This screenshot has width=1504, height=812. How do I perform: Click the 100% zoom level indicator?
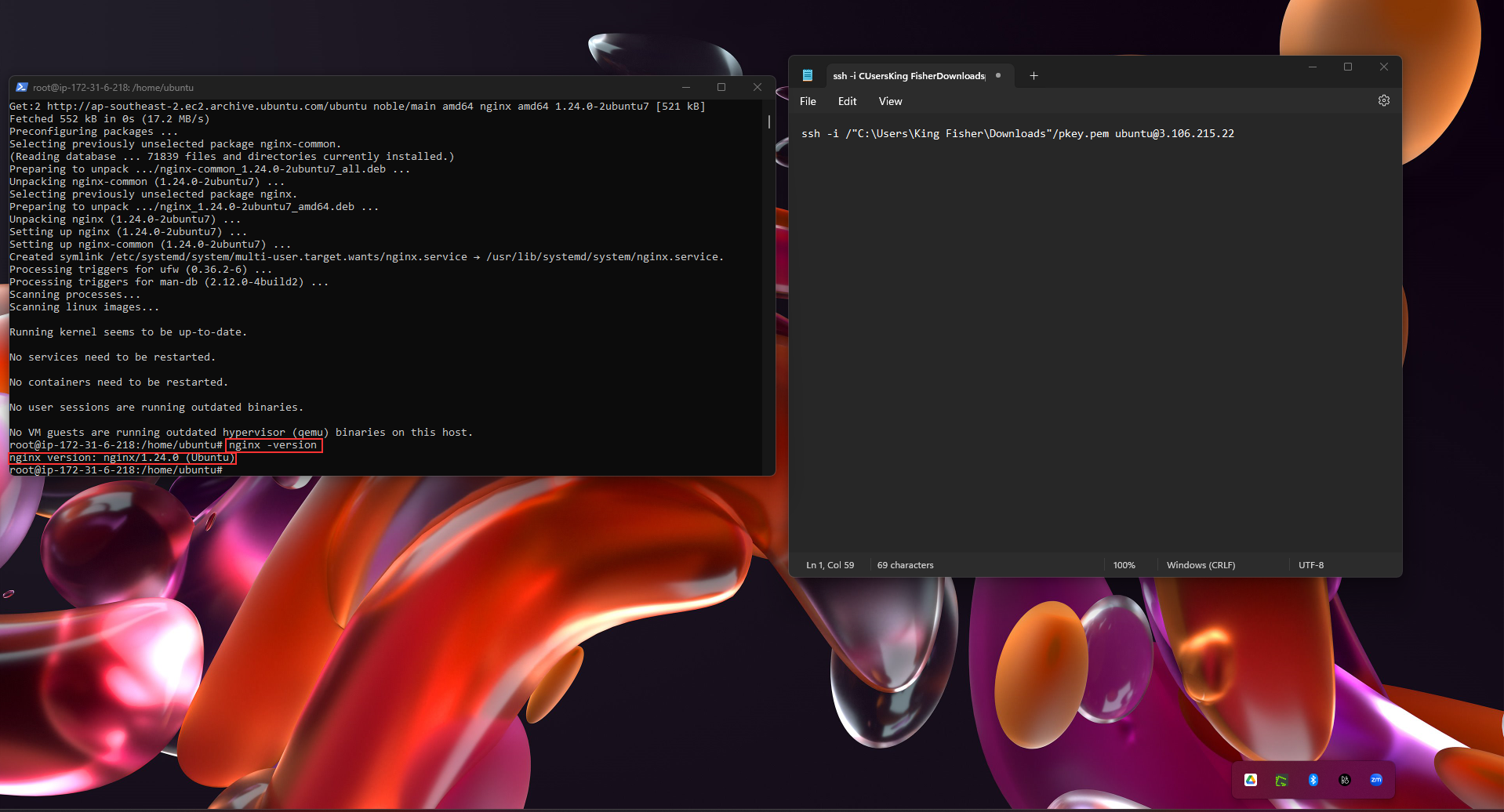coord(1124,564)
